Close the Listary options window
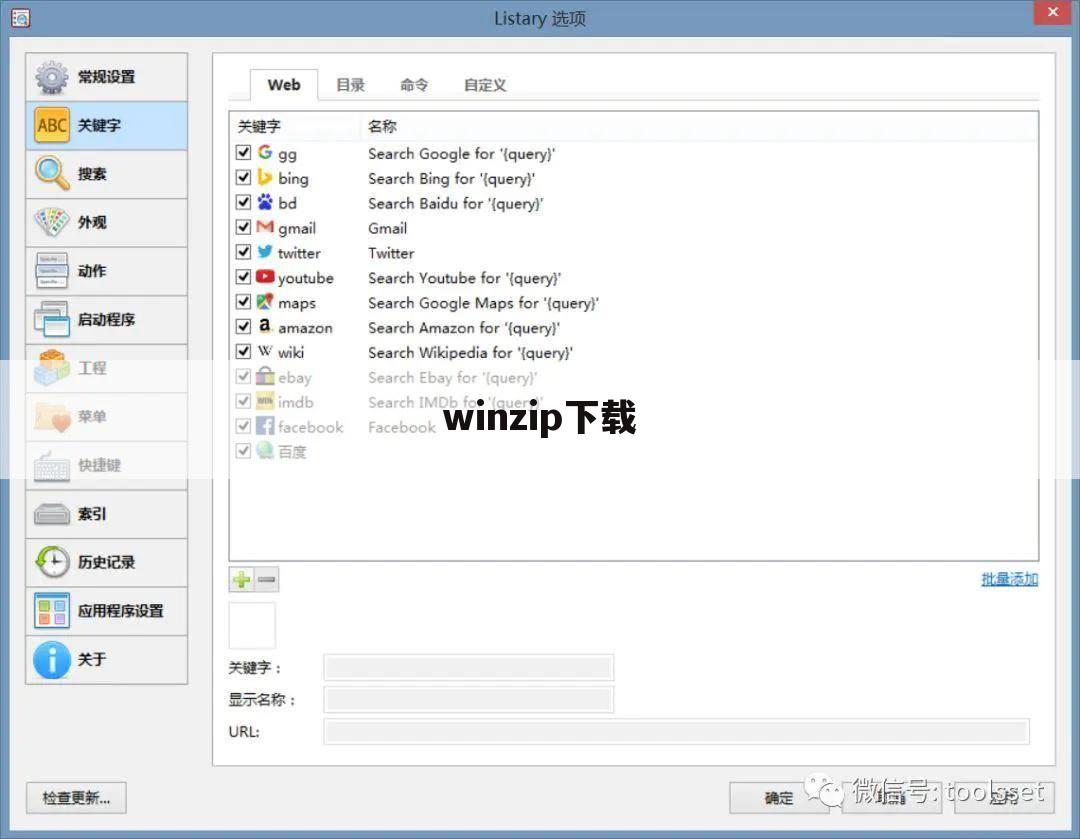The width and height of the screenshot is (1080, 839). (1052, 12)
